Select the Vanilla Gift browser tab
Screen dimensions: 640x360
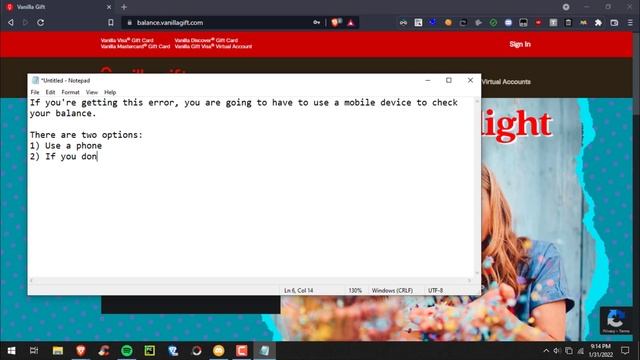point(58,7)
